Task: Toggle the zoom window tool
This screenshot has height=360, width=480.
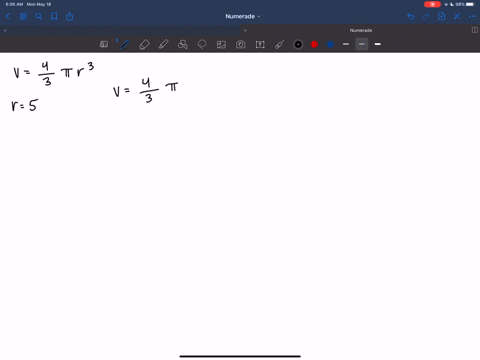Action: (x=104, y=44)
